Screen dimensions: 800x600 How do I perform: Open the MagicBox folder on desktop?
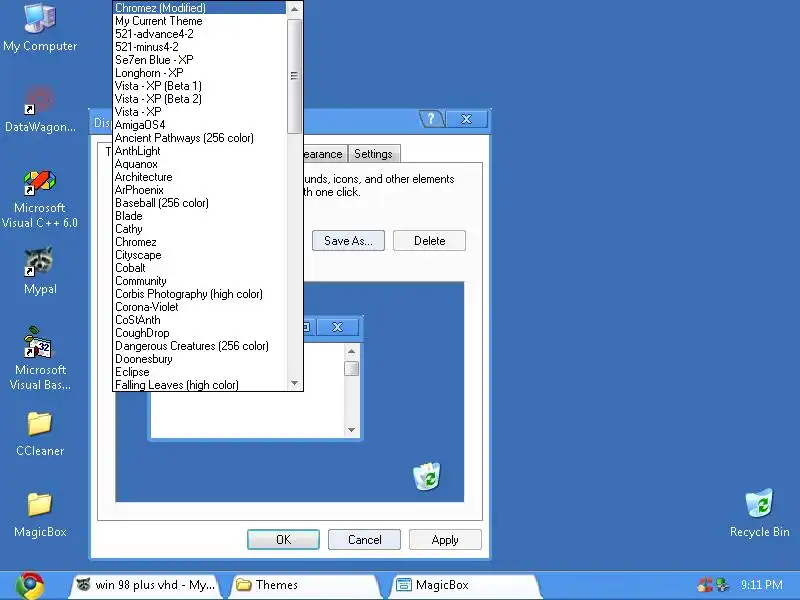(x=40, y=514)
